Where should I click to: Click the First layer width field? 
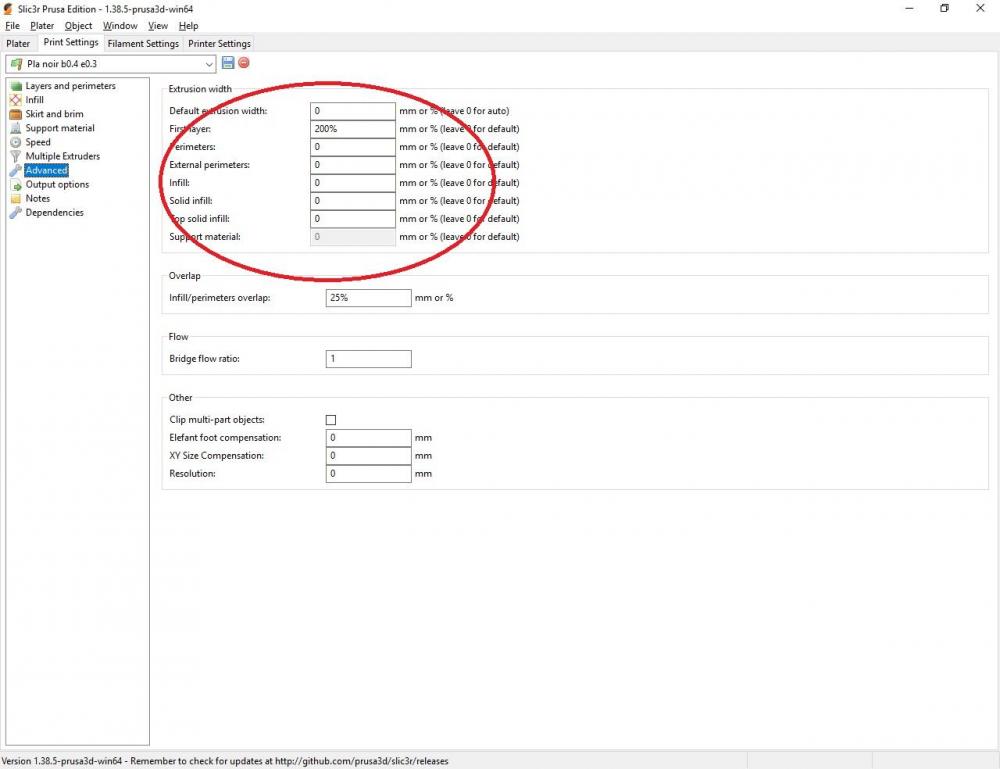(353, 129)
